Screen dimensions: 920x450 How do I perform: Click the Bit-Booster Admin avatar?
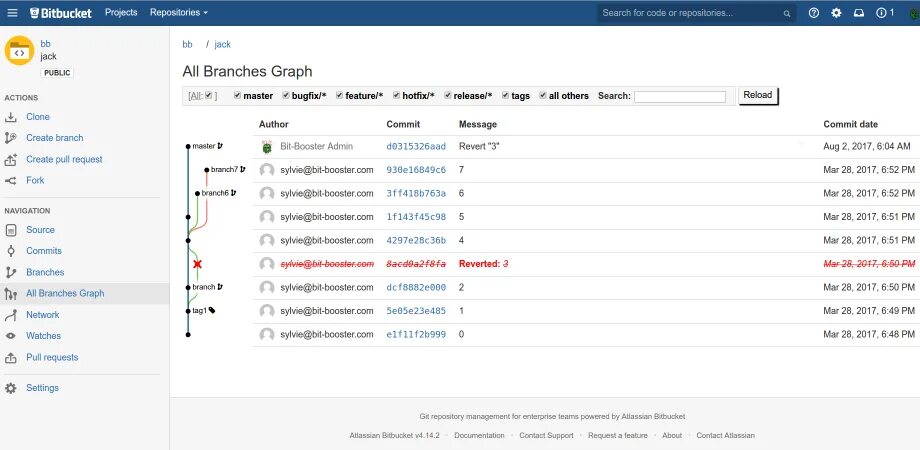267,147
